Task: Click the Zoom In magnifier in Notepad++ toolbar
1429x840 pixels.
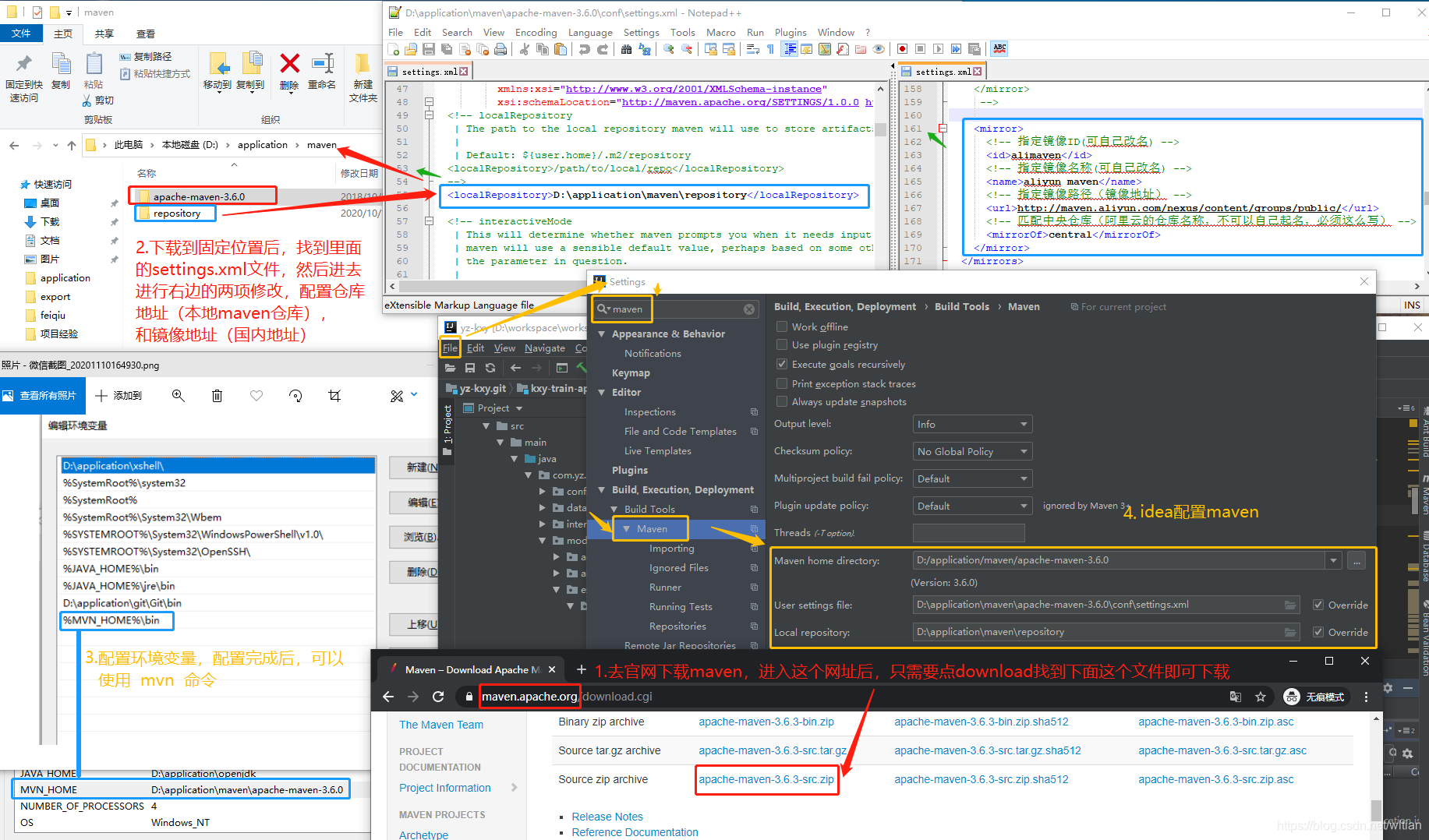Action: (x=668, y=49)
